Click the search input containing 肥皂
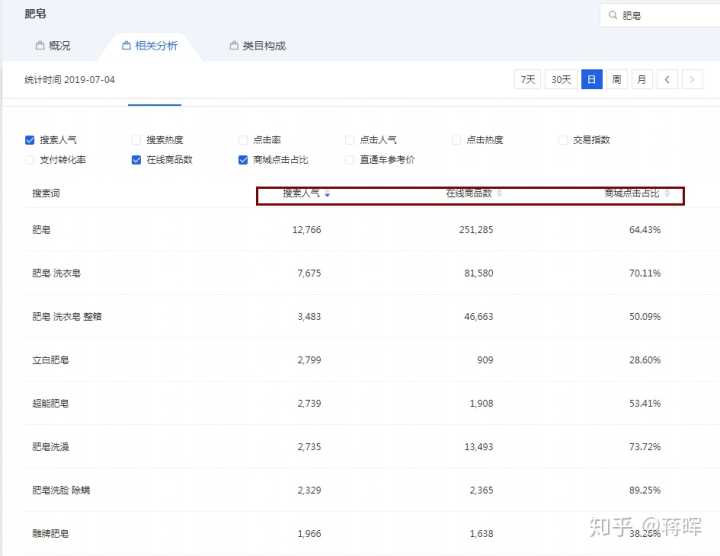 tap(665, 16)
